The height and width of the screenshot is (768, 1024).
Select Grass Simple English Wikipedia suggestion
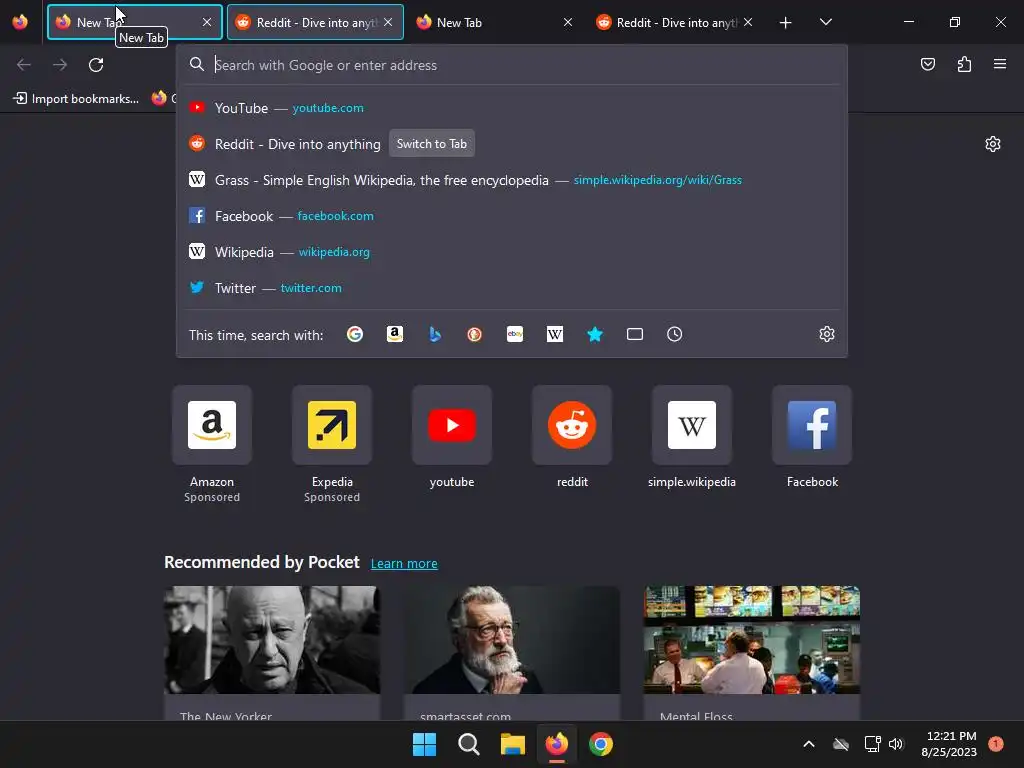point(512,180)
